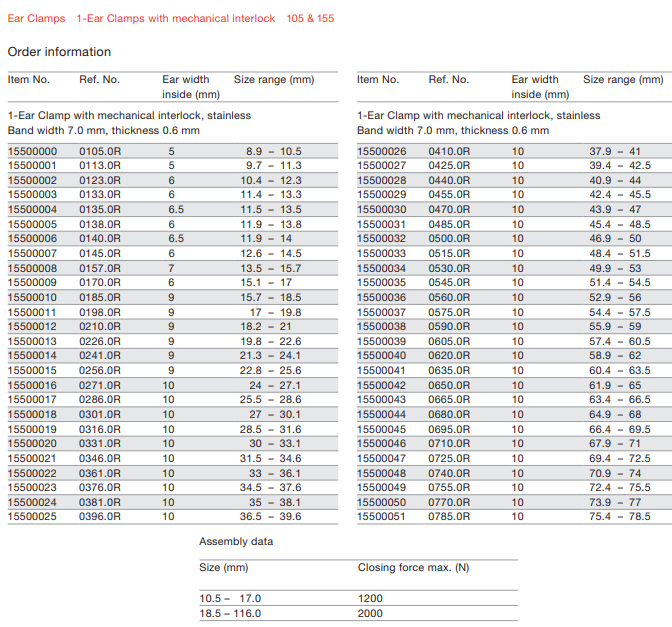The image size is (672, 627).
Task: Click item number 15500000
Action: 32,151
